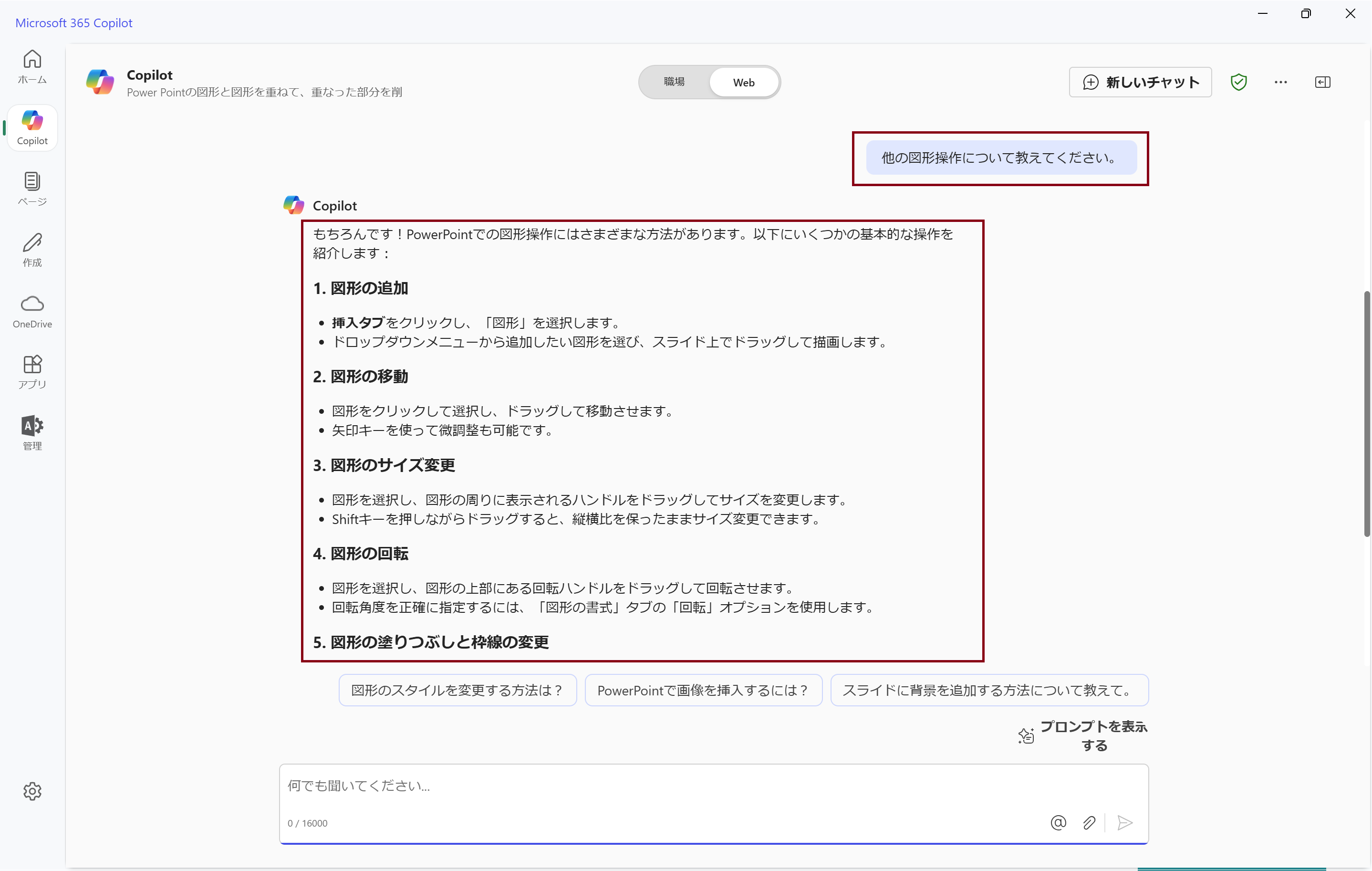This screenshot has height=871, width=1372.
Task: Click the bold text 挿入タブ
Action: (x=358, y=323)
